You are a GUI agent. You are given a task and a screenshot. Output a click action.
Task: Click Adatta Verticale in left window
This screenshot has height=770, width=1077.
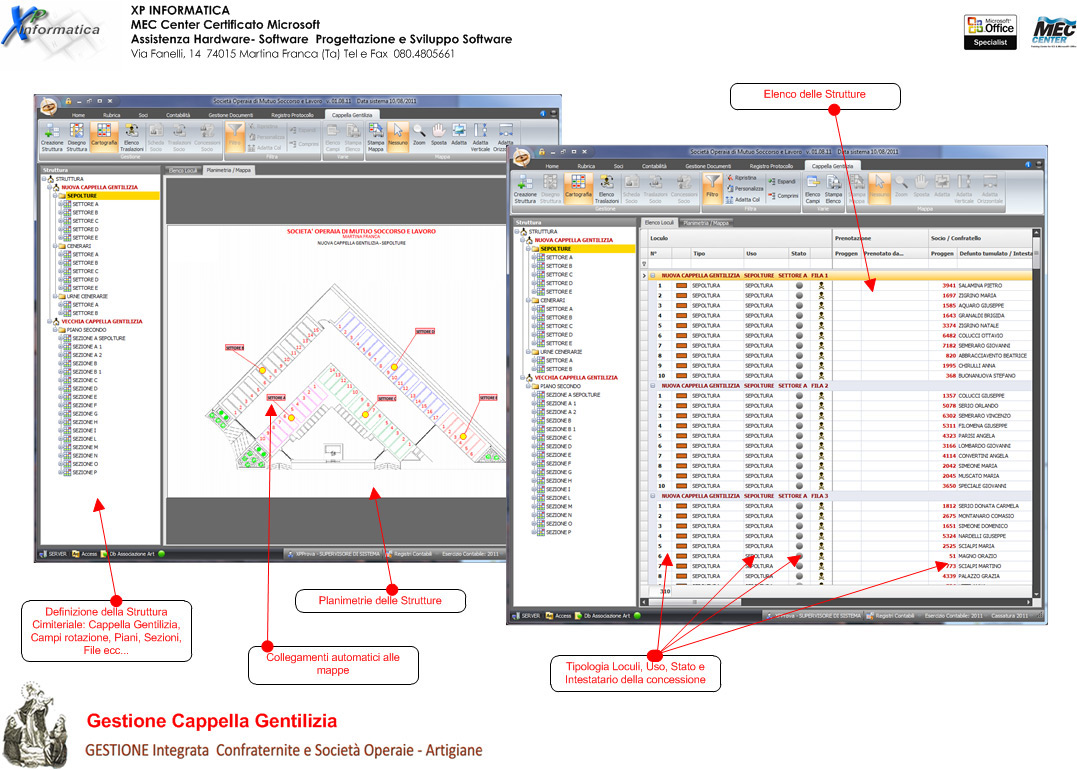(x=481, y=133)
